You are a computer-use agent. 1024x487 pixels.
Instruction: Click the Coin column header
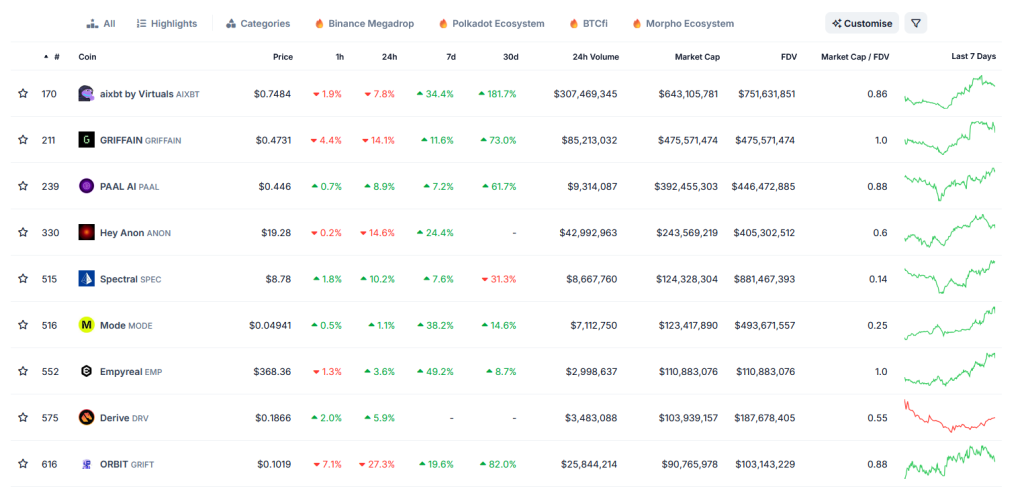(x=88, y=57)
